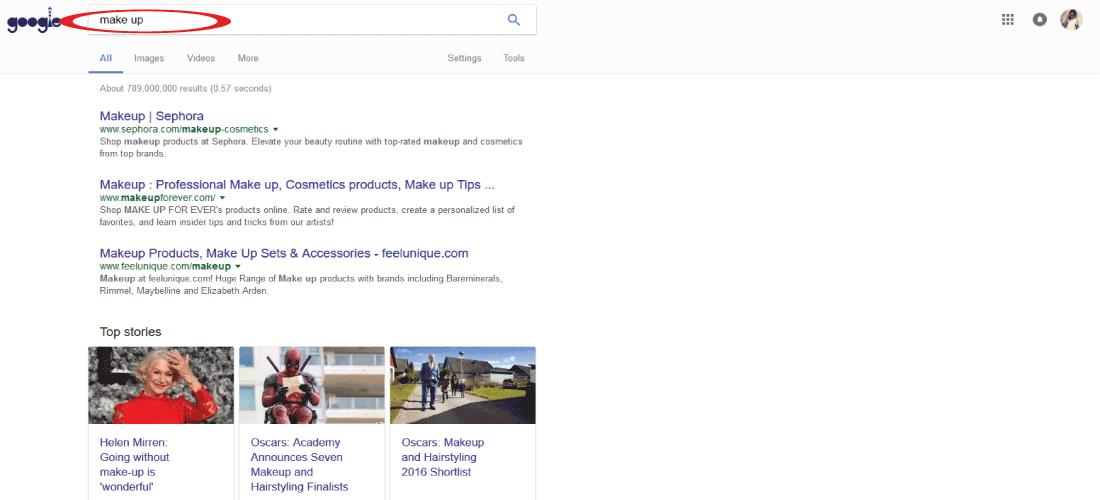Click the Top stories heading

coord(130,332)
